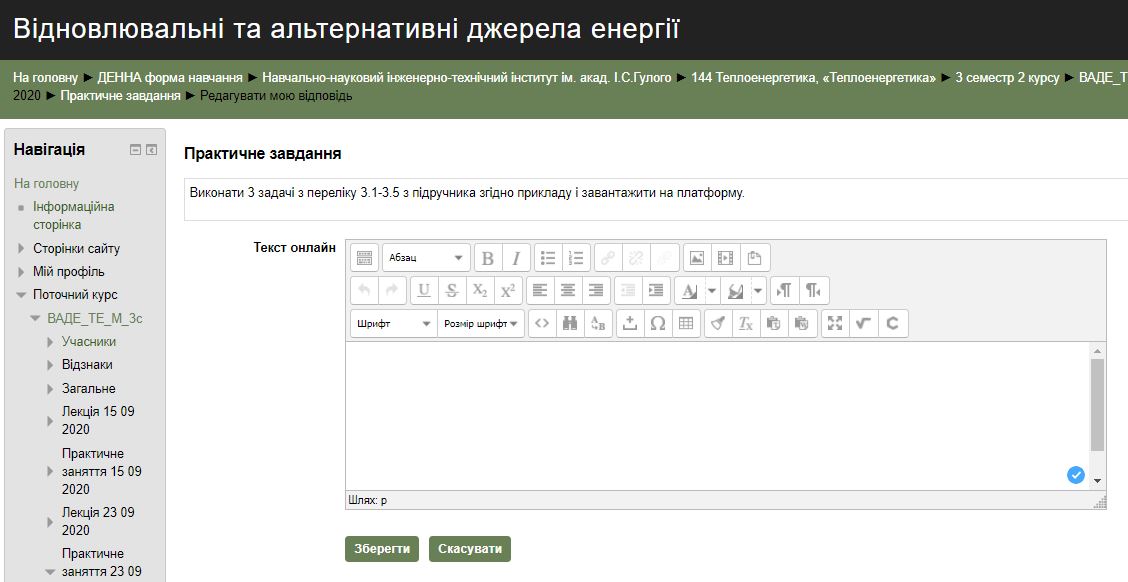This screenshot has width=1128, height=582.
Task: Toggle HTML source code view
Action: (542, 323)
